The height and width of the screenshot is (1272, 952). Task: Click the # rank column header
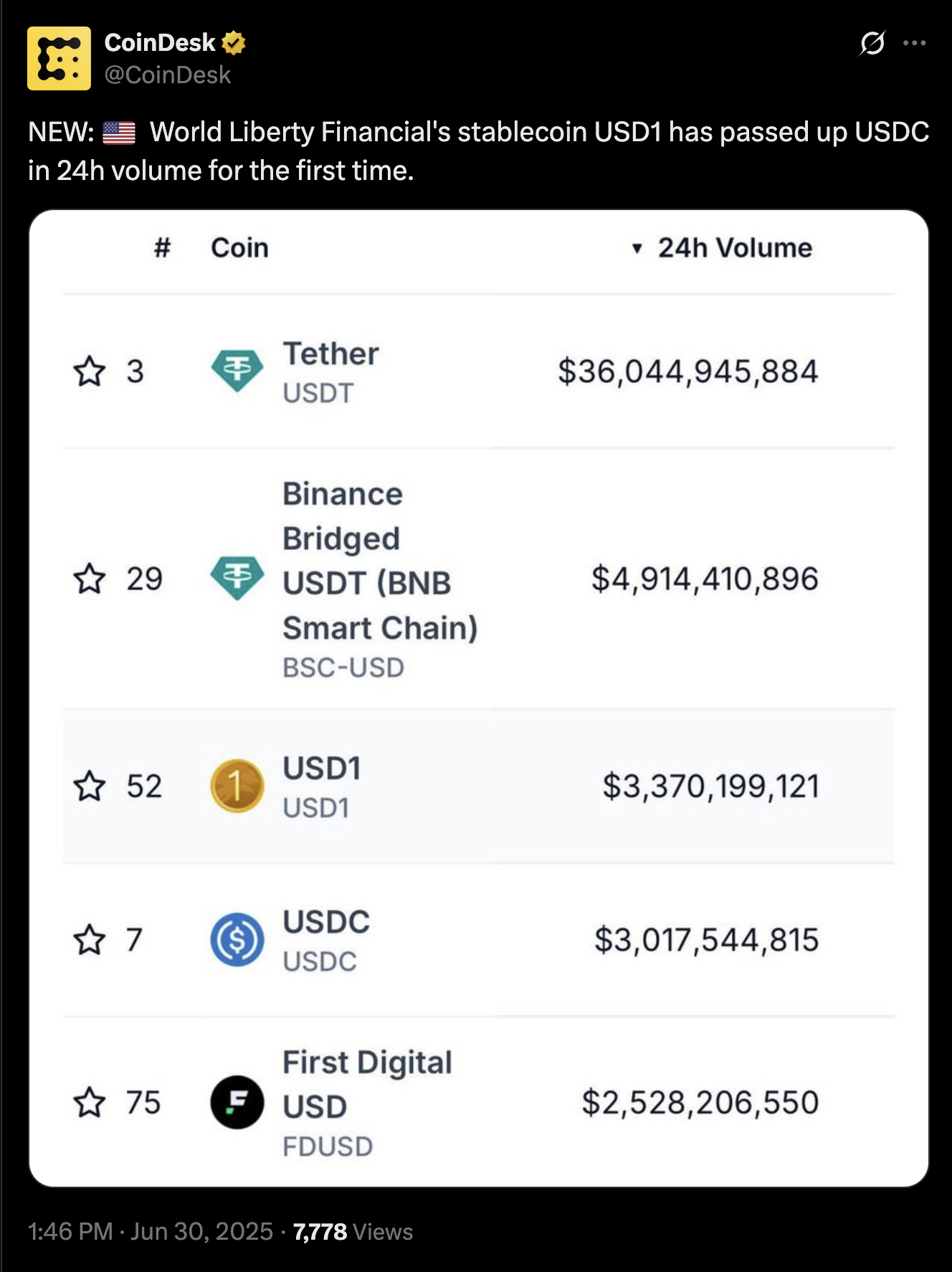click(163, 247)
